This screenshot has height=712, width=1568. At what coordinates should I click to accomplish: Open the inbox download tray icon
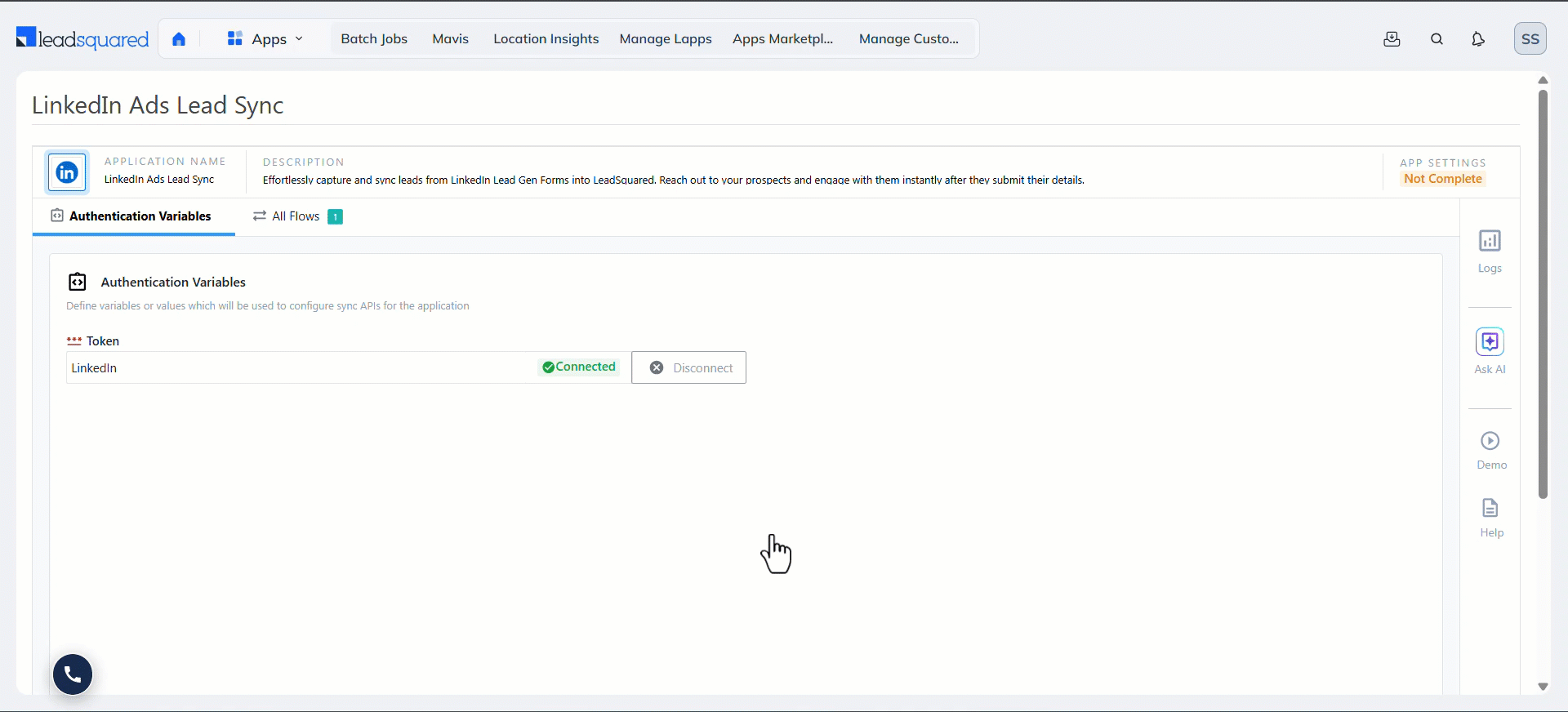[x=1392, y=39]
